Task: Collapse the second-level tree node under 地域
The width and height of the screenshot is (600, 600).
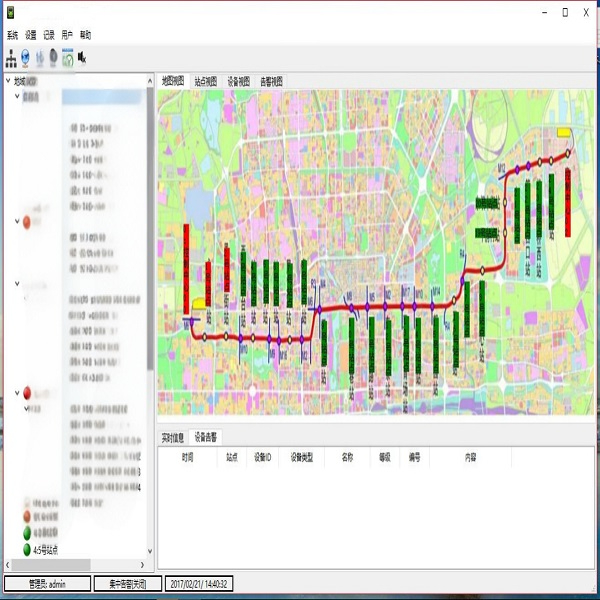Action: [16, 97]
